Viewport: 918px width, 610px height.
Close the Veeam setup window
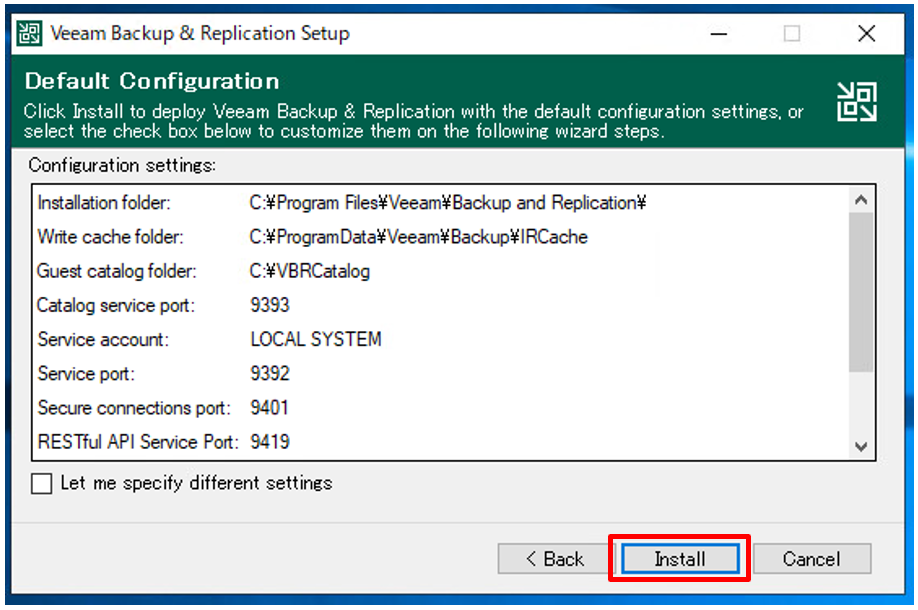[x=866, y=34]
